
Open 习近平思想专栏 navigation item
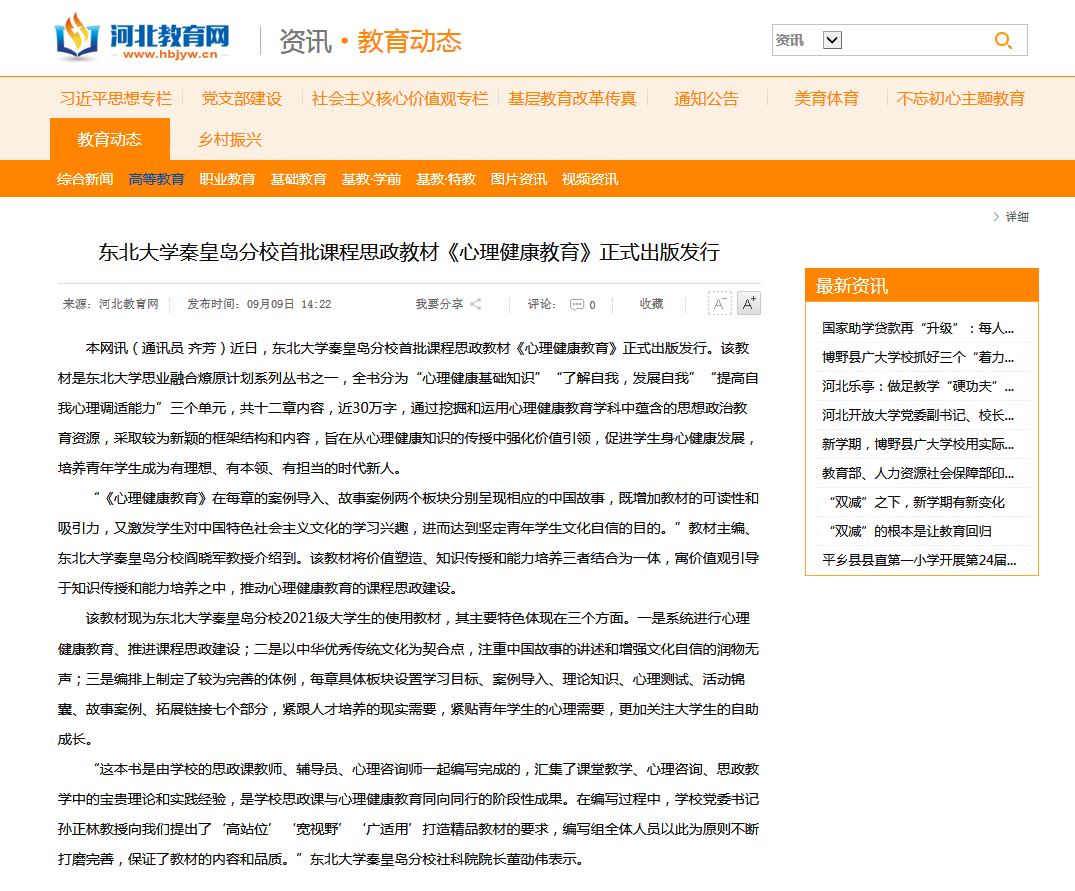click(x=115, y=99)
